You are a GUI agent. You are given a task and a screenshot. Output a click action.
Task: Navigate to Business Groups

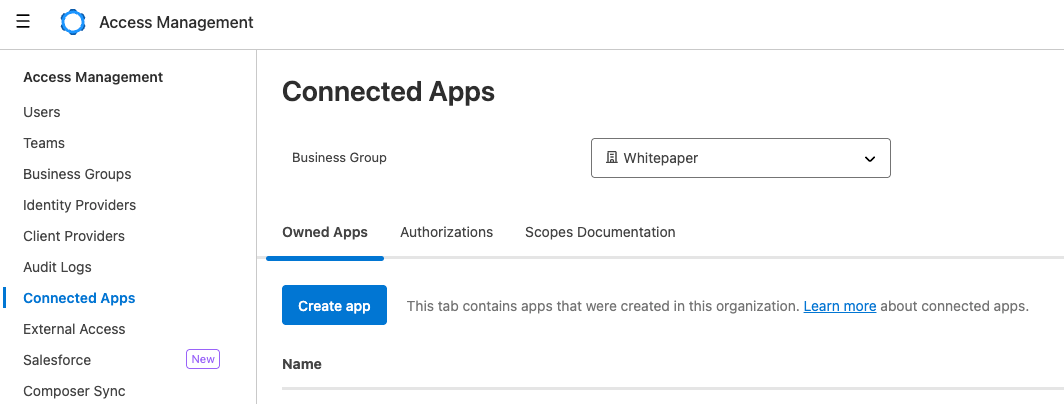point(77,174)
